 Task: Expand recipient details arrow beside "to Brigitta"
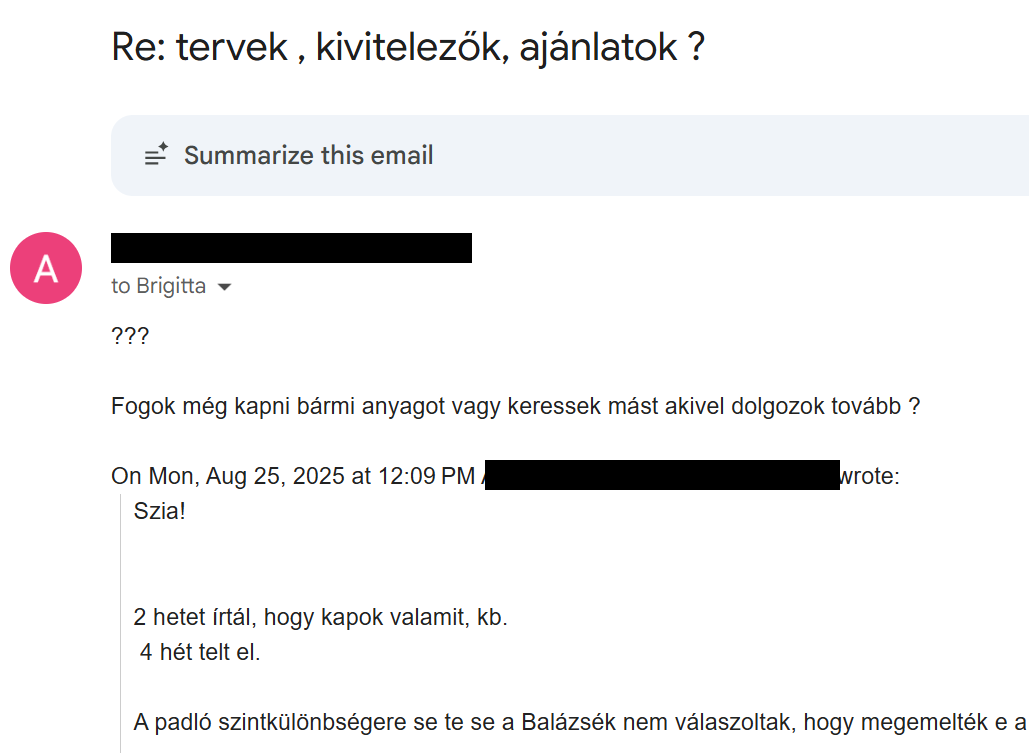tap(225, 287)
